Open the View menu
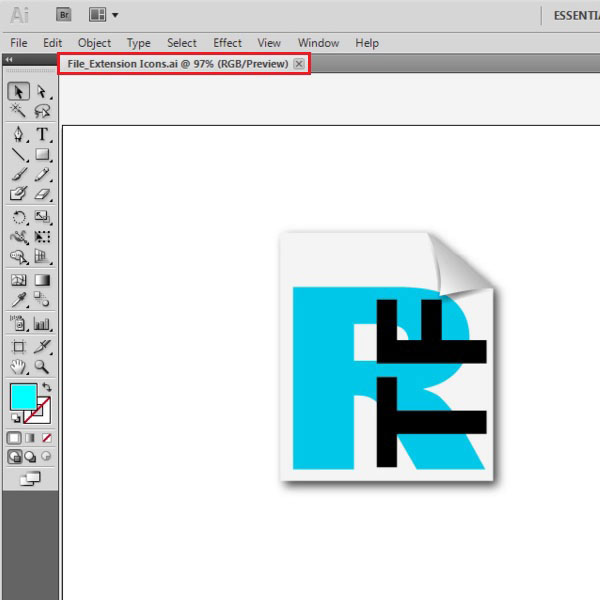Screen dimensions: 600x600 coord(269,43)
